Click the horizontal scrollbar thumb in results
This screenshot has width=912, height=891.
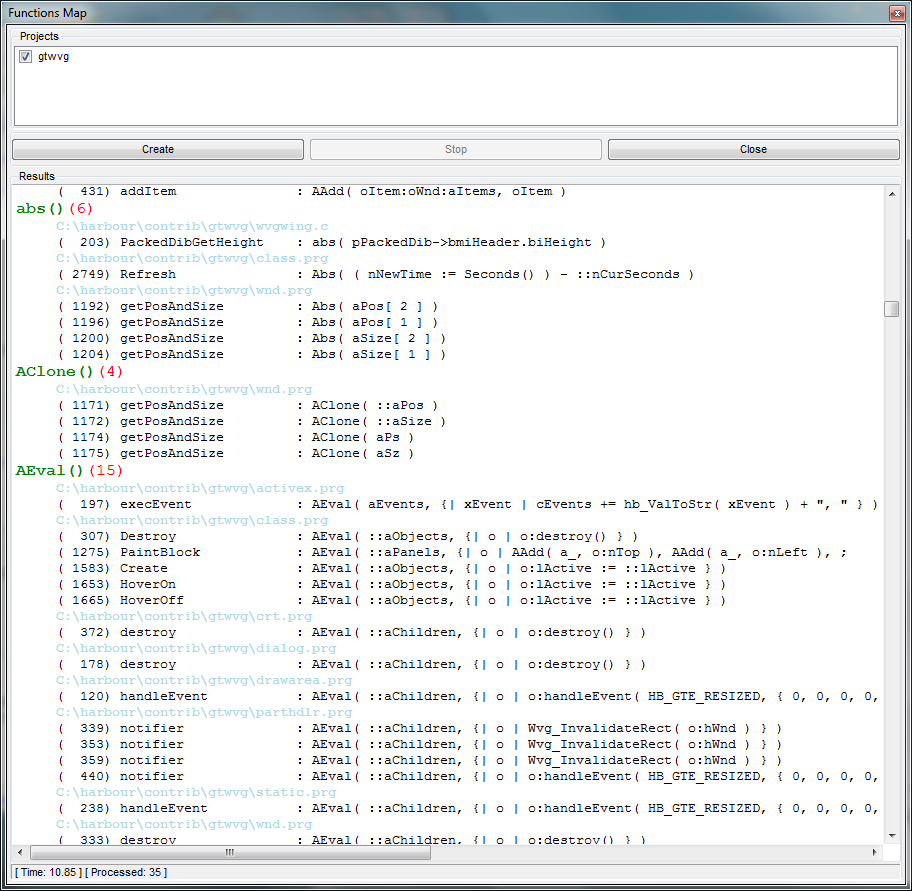click(230, 852)
